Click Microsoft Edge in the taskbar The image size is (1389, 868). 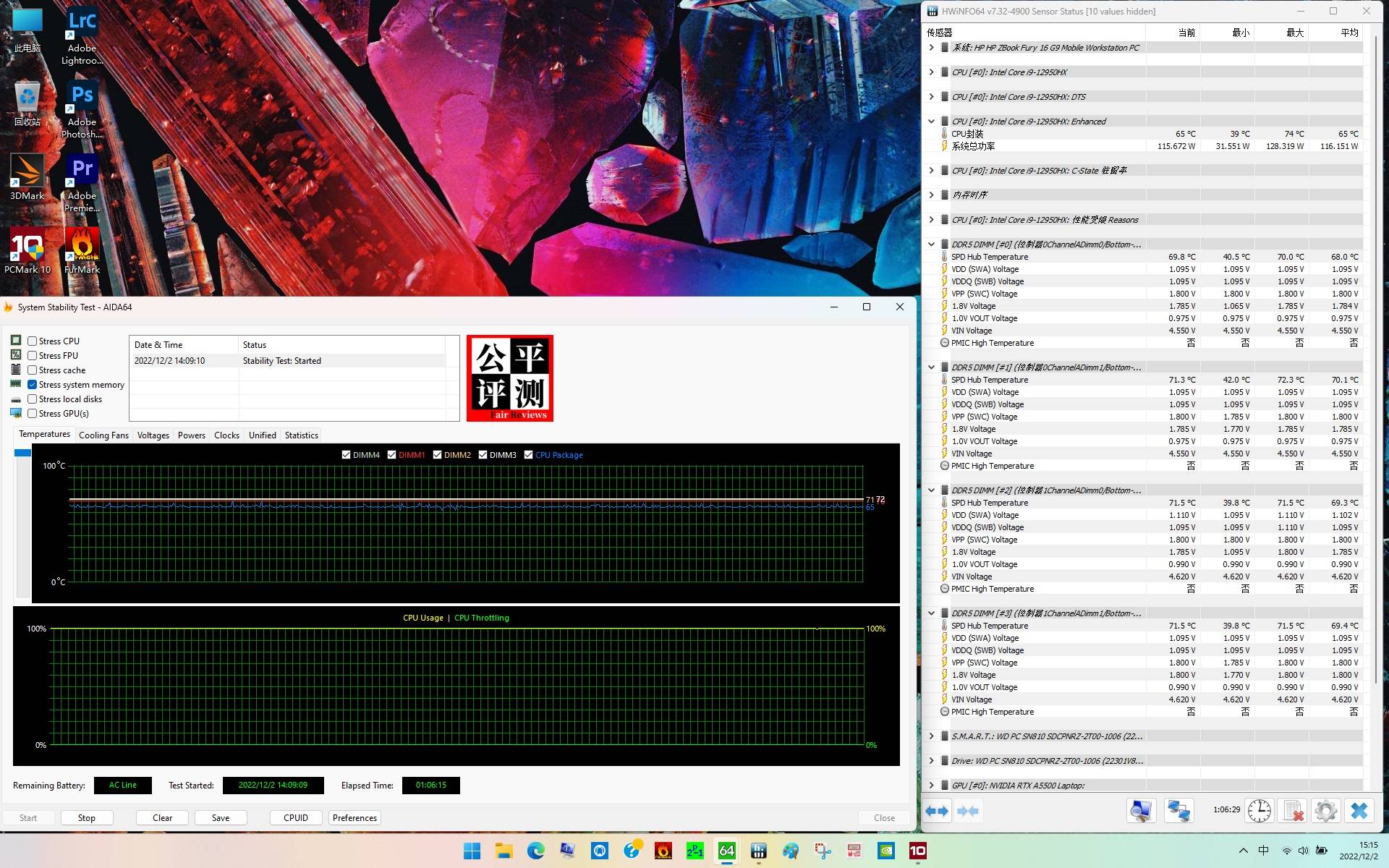coord(535,851)
